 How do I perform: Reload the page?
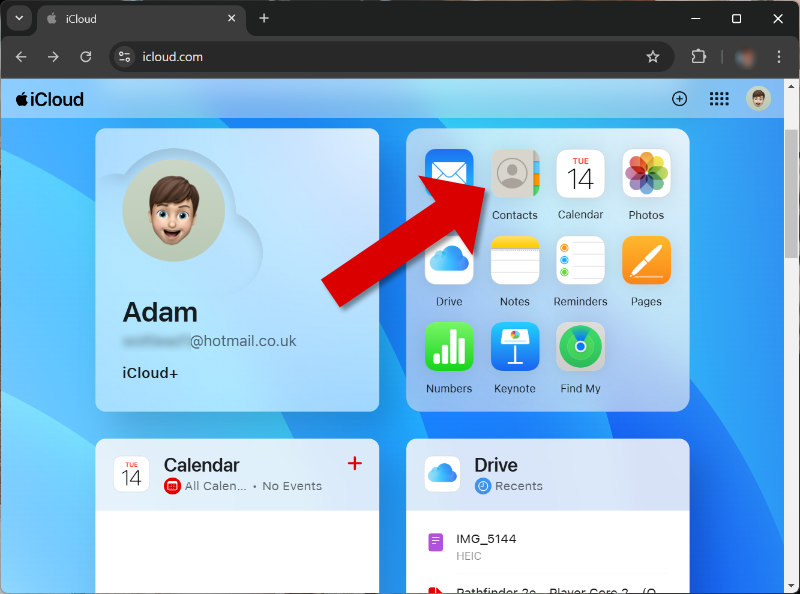coord(86,57)
